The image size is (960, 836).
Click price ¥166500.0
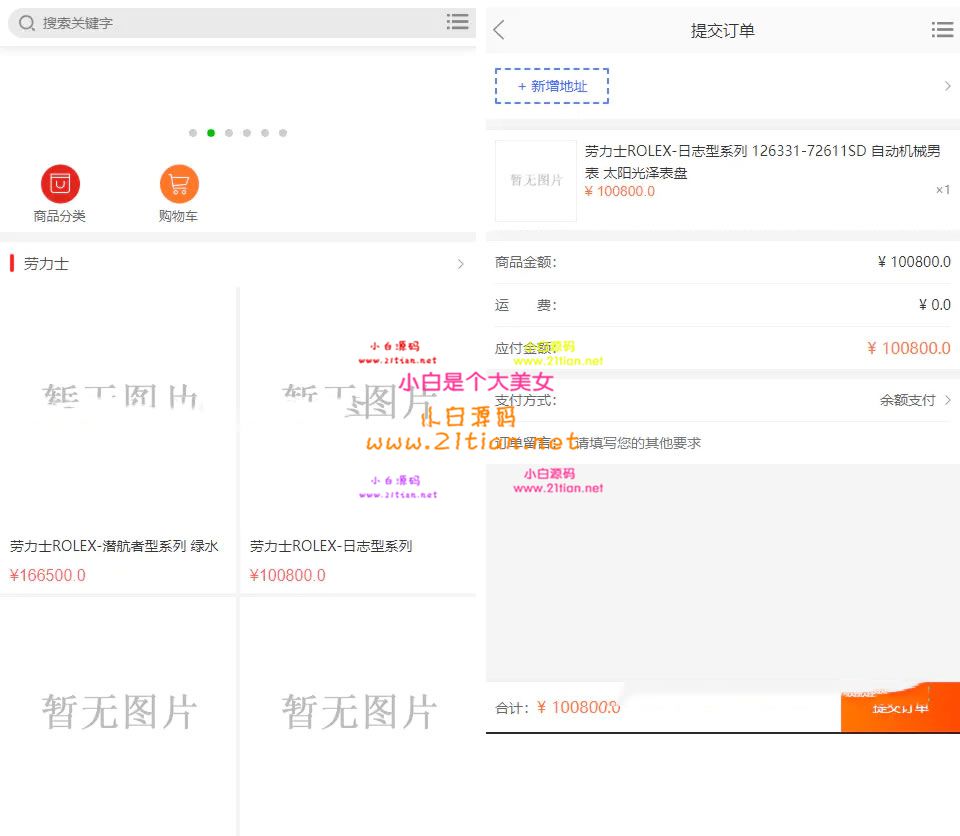point(48,575)
